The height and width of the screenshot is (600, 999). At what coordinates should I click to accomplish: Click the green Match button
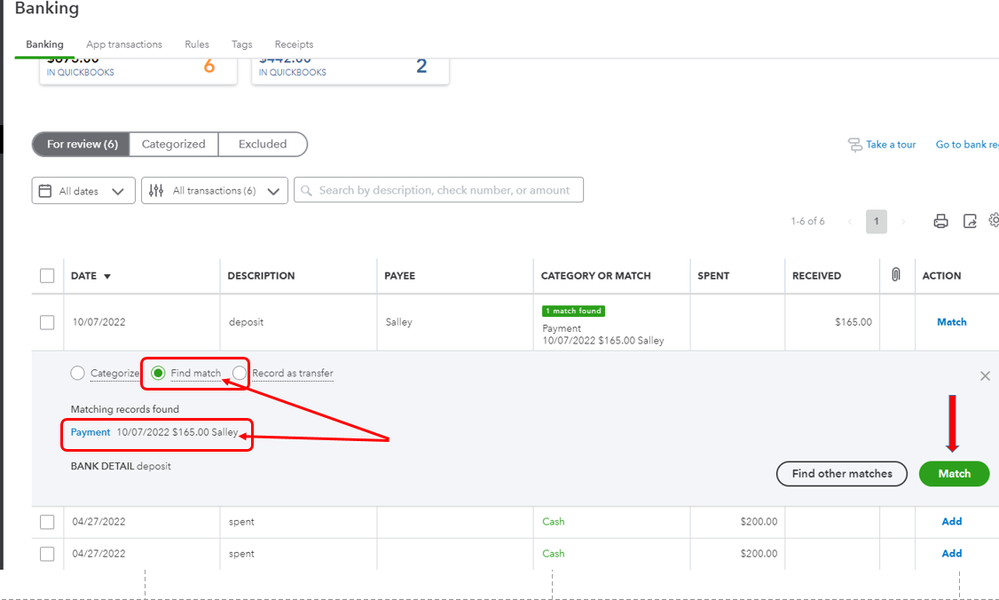click(x=954, y=474)
